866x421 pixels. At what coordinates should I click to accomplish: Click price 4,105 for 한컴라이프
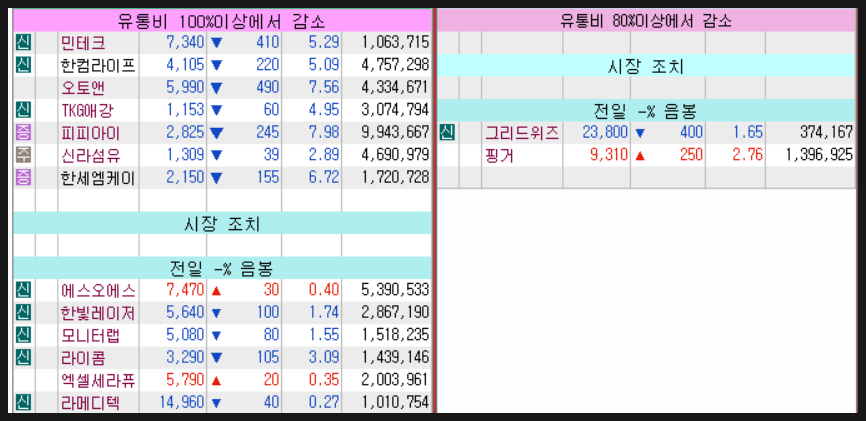pos(185,65)
